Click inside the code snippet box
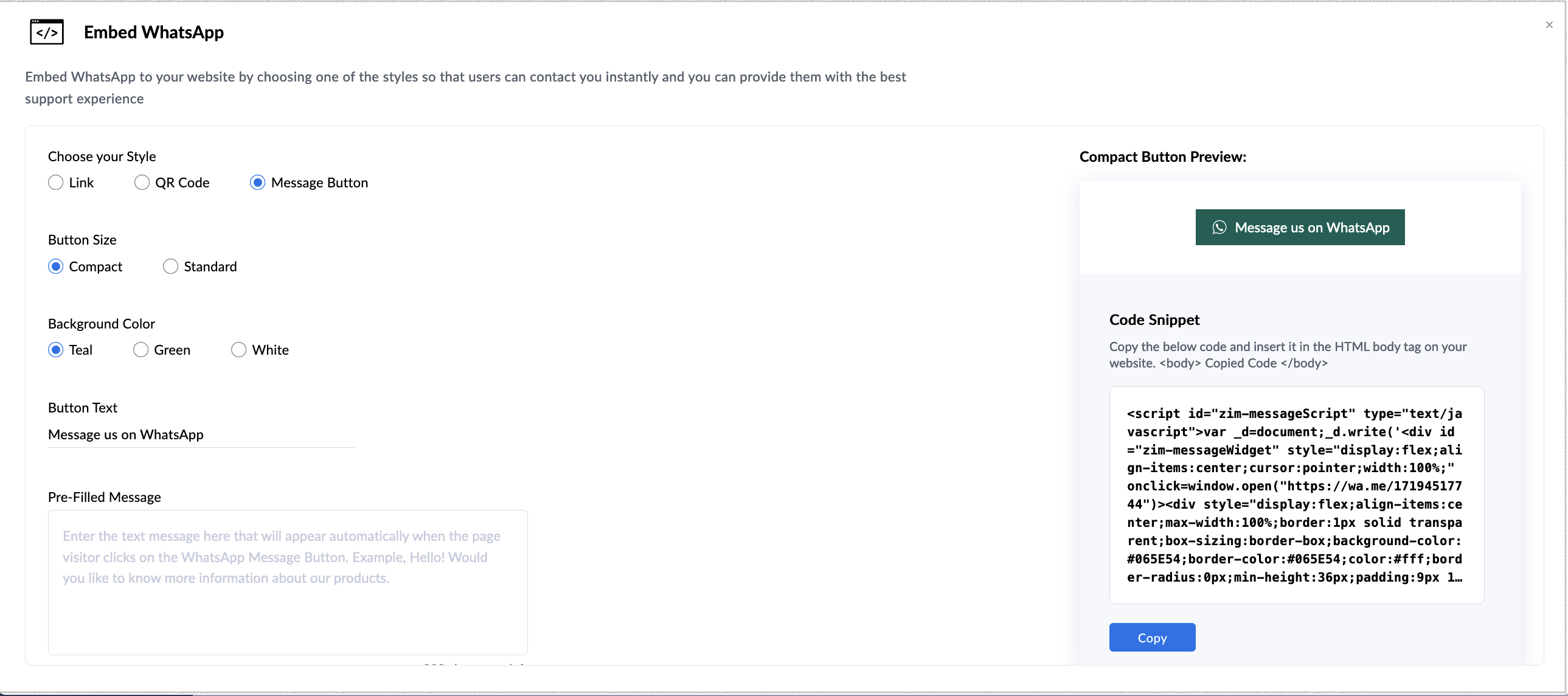Viewport: 1568px width, 696px height. [1296, 495]
